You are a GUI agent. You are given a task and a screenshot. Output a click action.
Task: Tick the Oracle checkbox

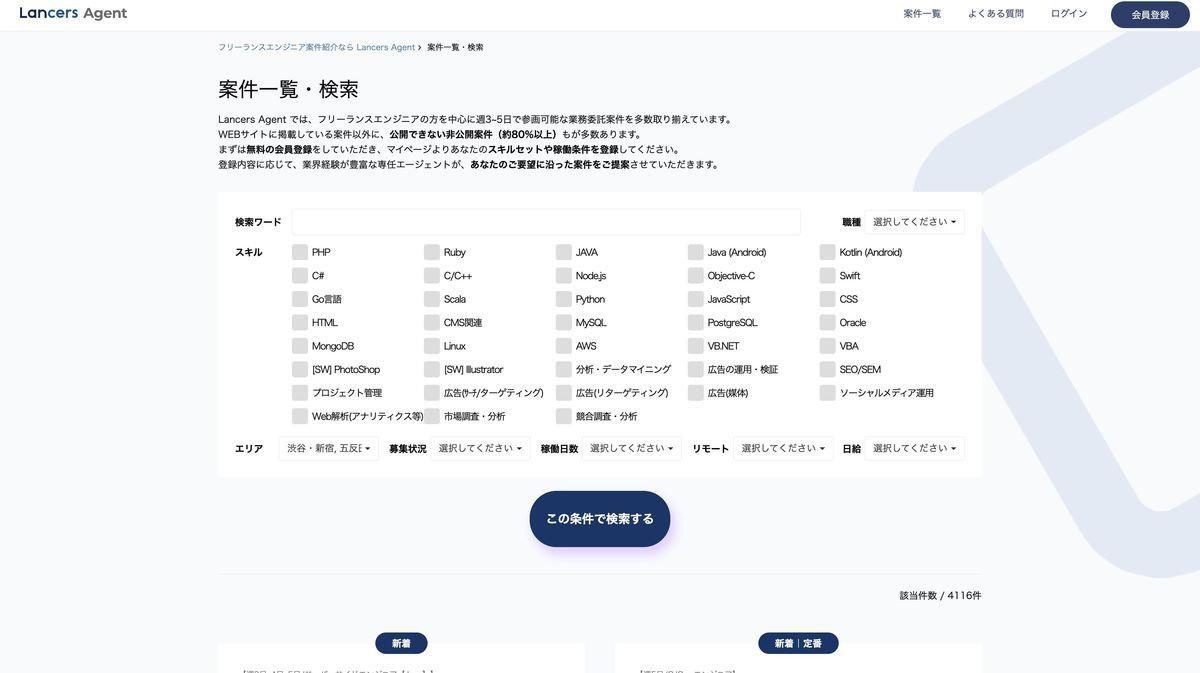(x=828, y=323)
